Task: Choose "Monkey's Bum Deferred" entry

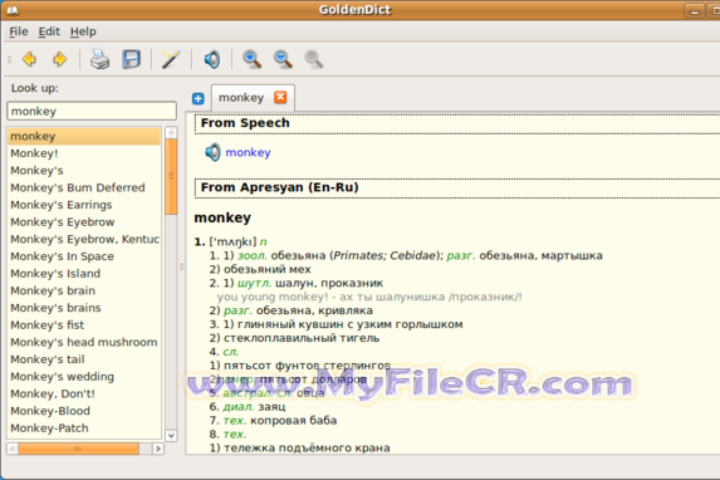Action: tap(84, 188)
